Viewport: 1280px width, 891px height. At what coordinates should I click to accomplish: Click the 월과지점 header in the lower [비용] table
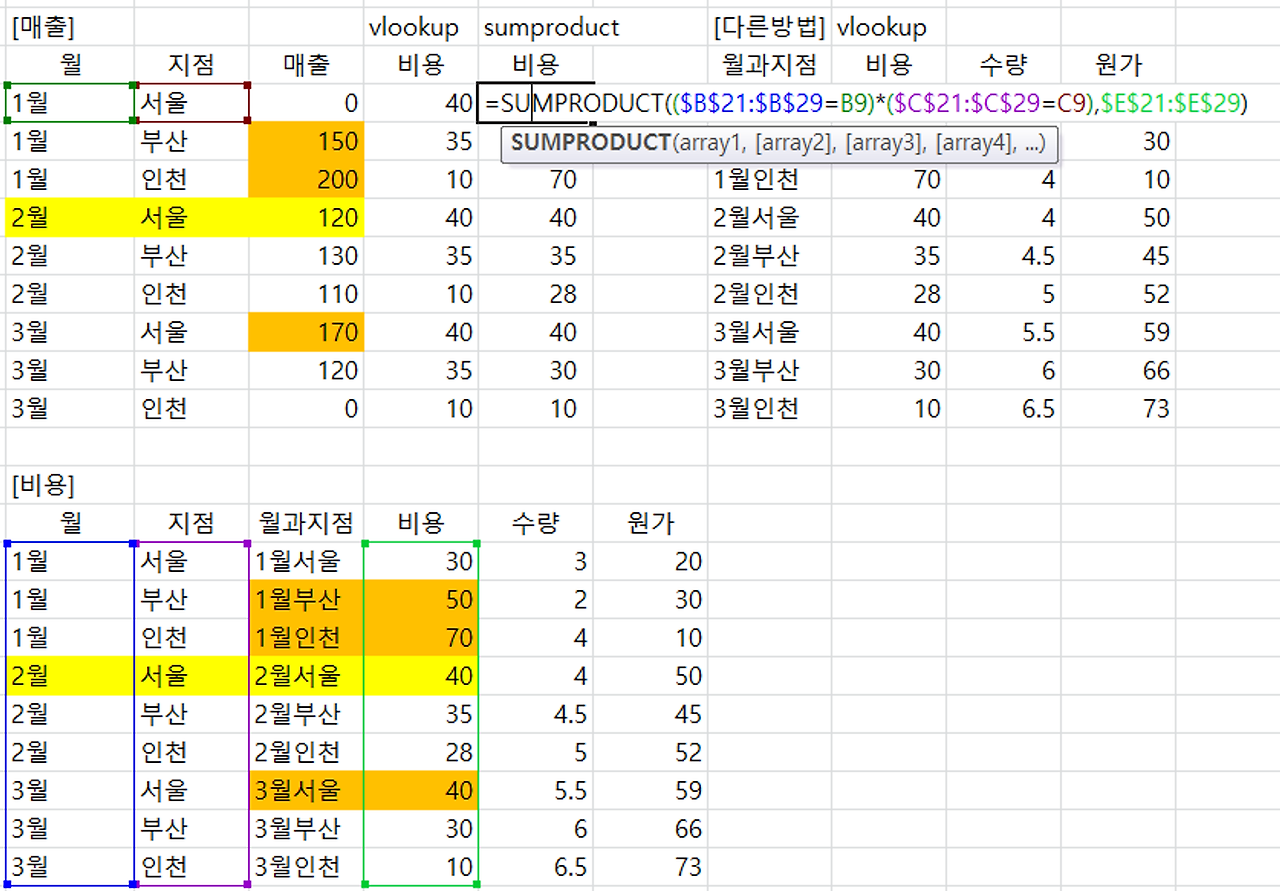(x=307, y=523)
